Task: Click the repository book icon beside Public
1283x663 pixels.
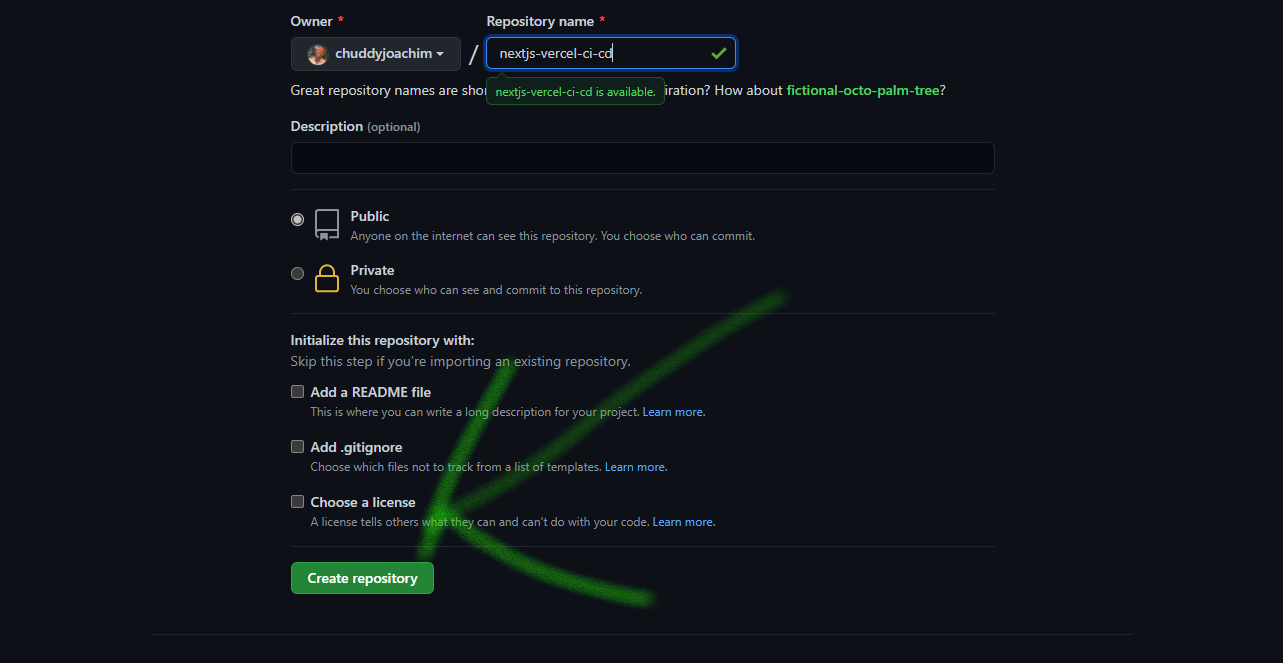Action: point(326,224)
